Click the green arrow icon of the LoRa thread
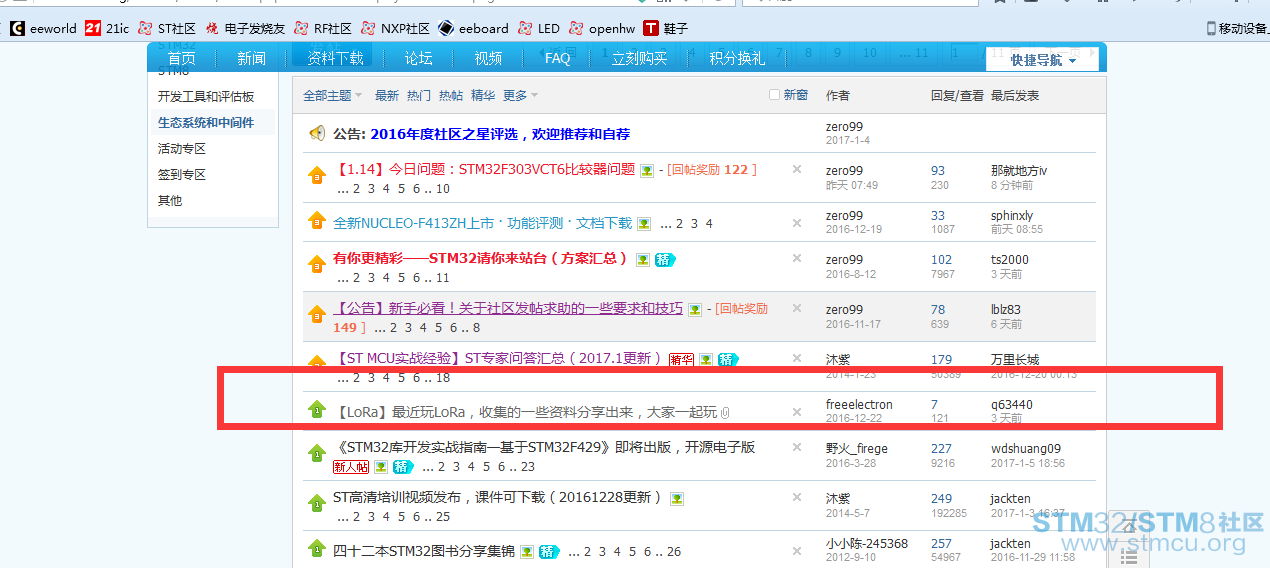1270x568 pixels. click(x=317, y=409)
